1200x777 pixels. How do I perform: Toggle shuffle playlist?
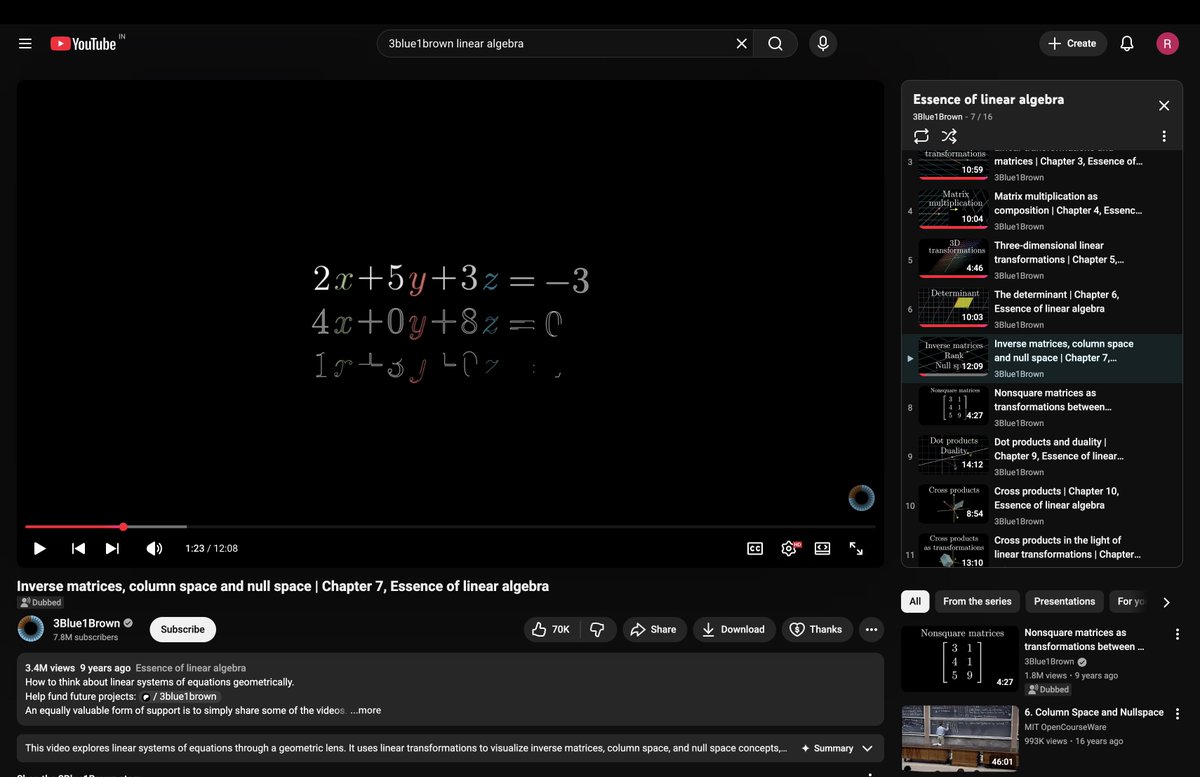click(x=949, y=136)
